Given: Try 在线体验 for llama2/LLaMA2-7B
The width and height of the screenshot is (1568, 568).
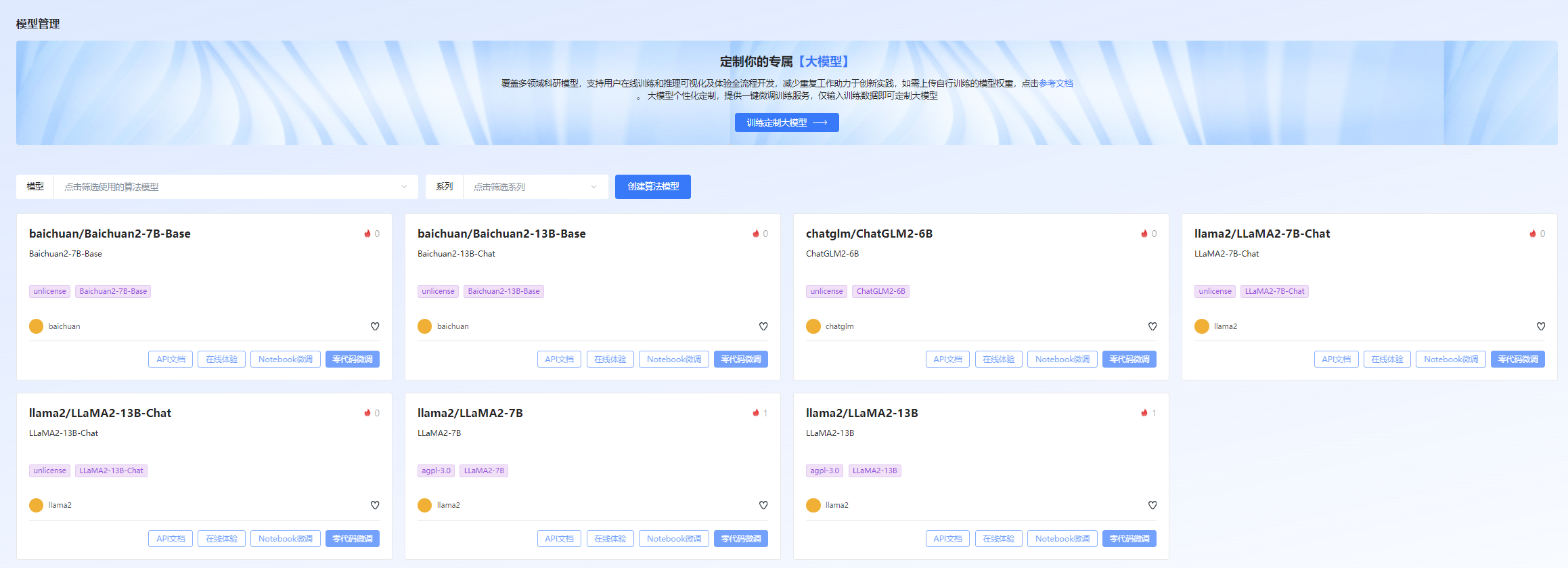Looking at the screenshot, I should (x=610, y=539).
